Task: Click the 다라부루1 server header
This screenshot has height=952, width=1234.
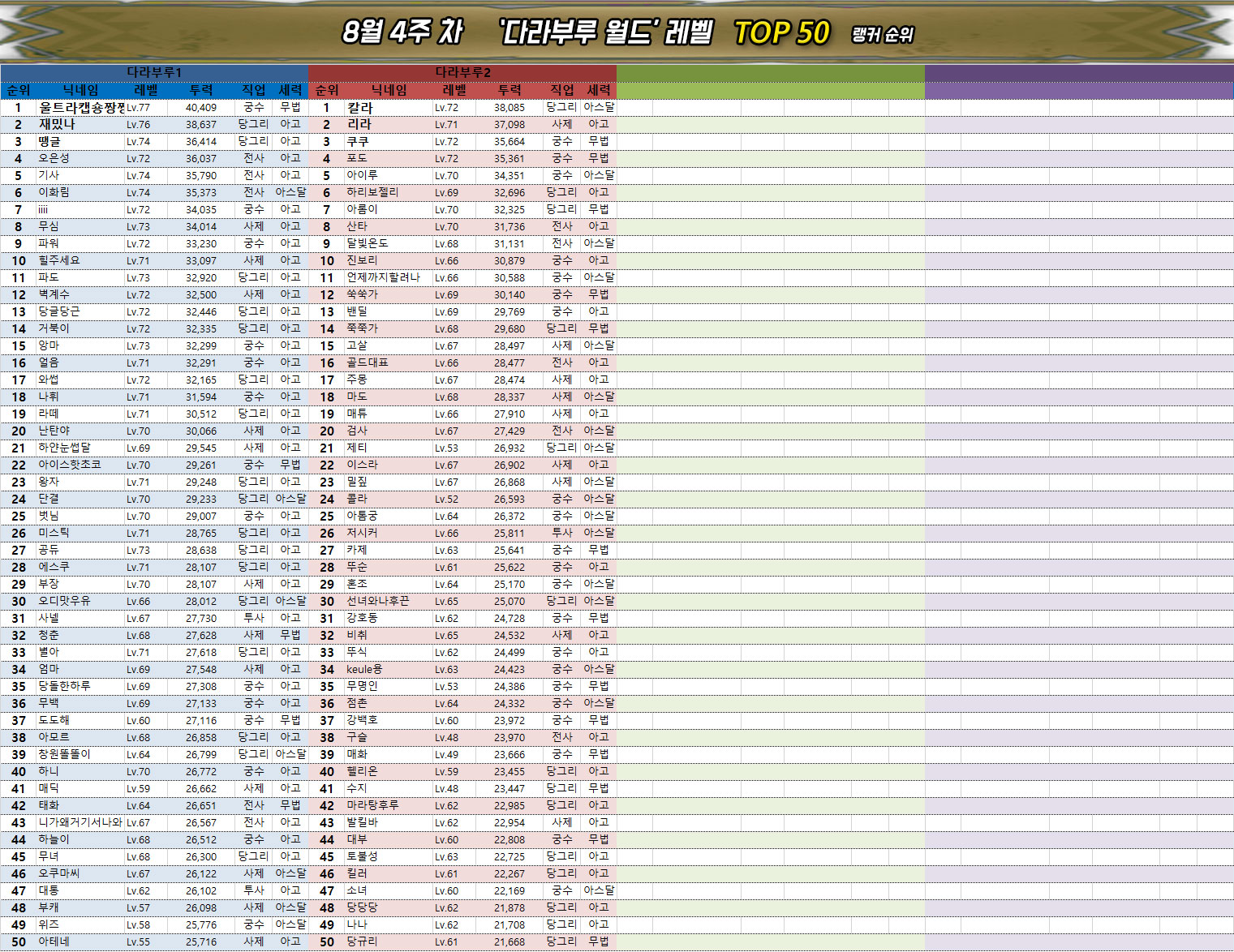Action: [x=154, y=72]
